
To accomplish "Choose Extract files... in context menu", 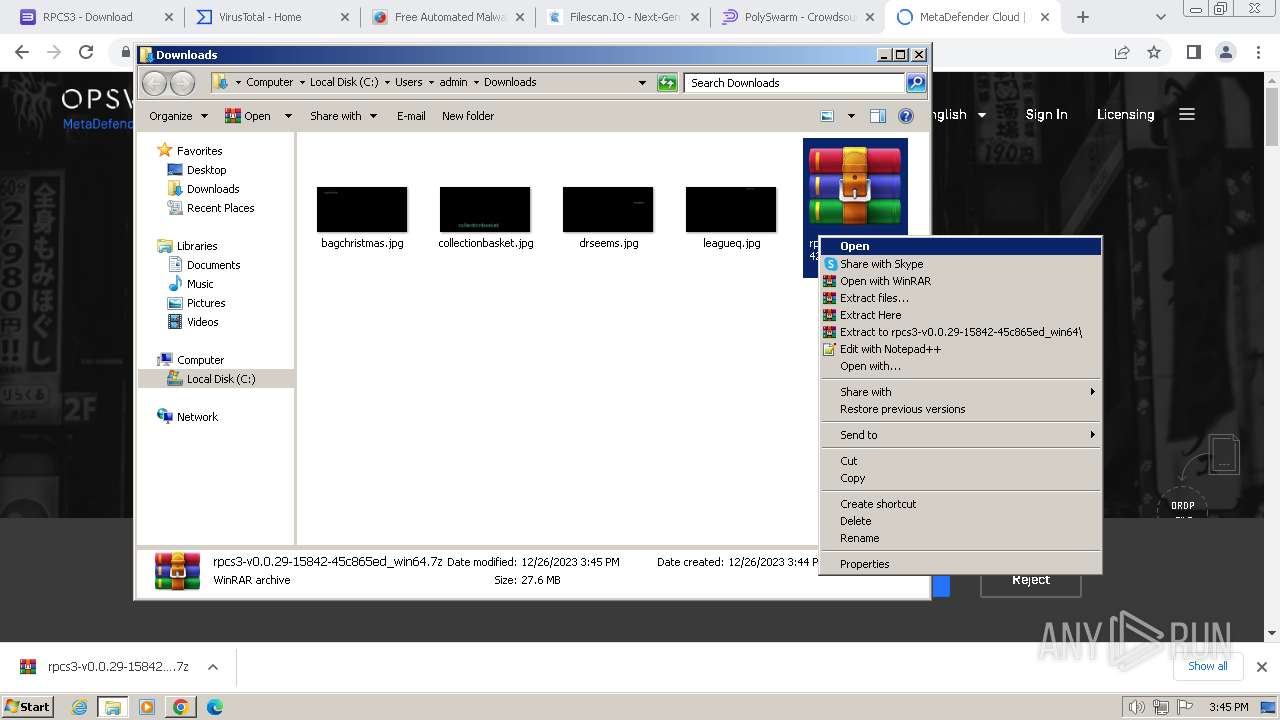I will 960,298.
